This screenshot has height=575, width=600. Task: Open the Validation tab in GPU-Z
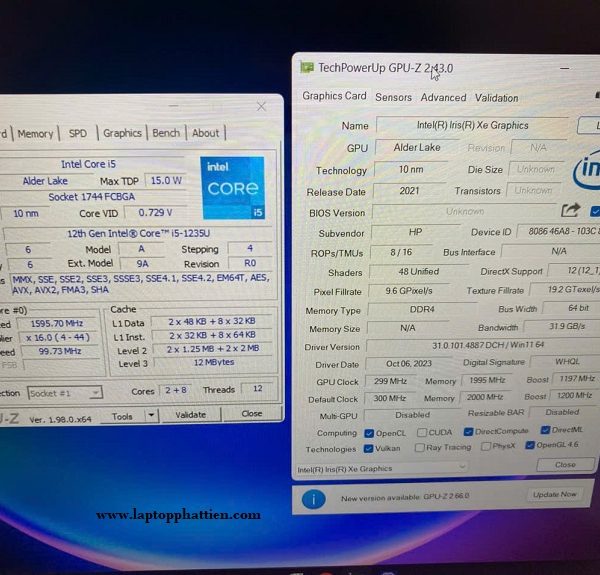[x=496, y=98]
